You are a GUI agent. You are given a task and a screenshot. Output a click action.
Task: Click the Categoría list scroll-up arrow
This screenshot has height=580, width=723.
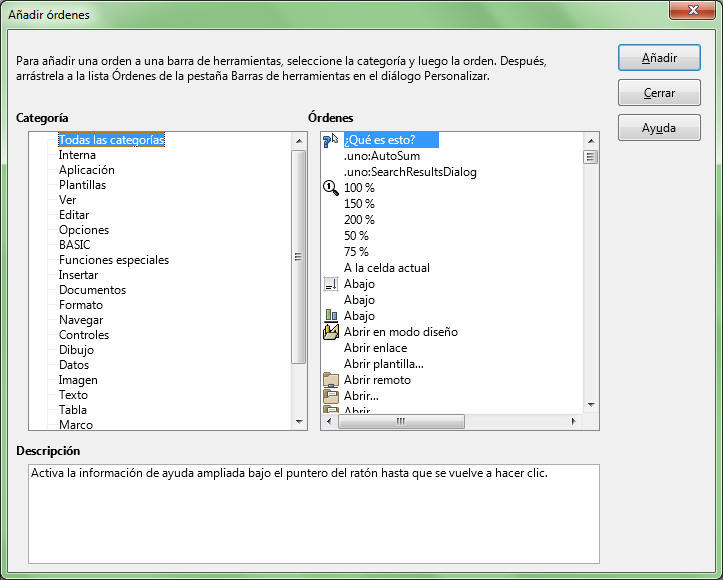[298, 140]
